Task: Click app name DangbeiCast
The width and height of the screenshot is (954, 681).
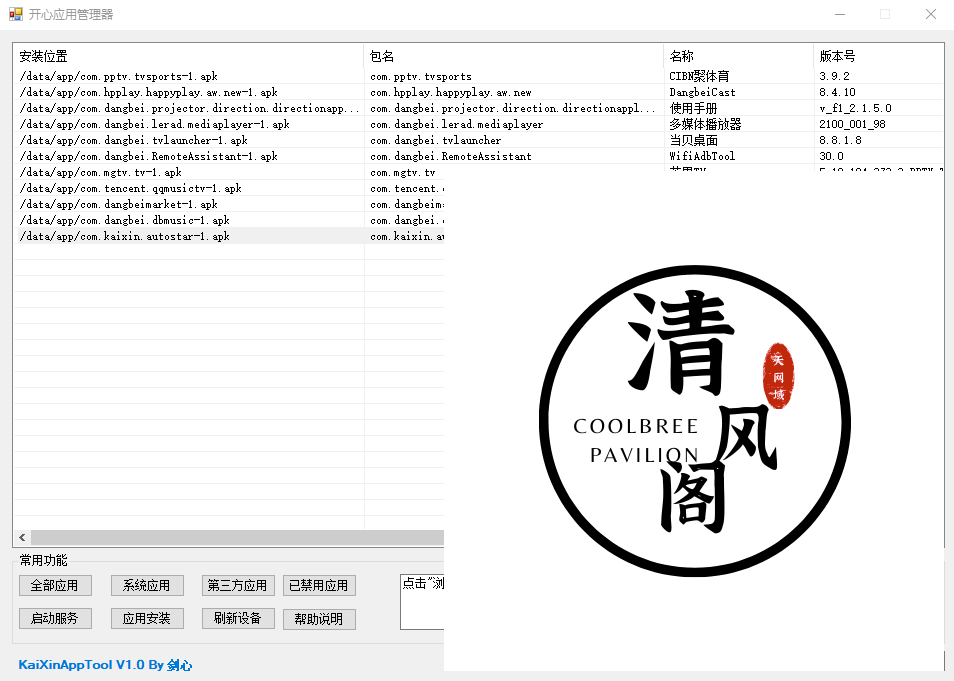Action: coord(703,92)
